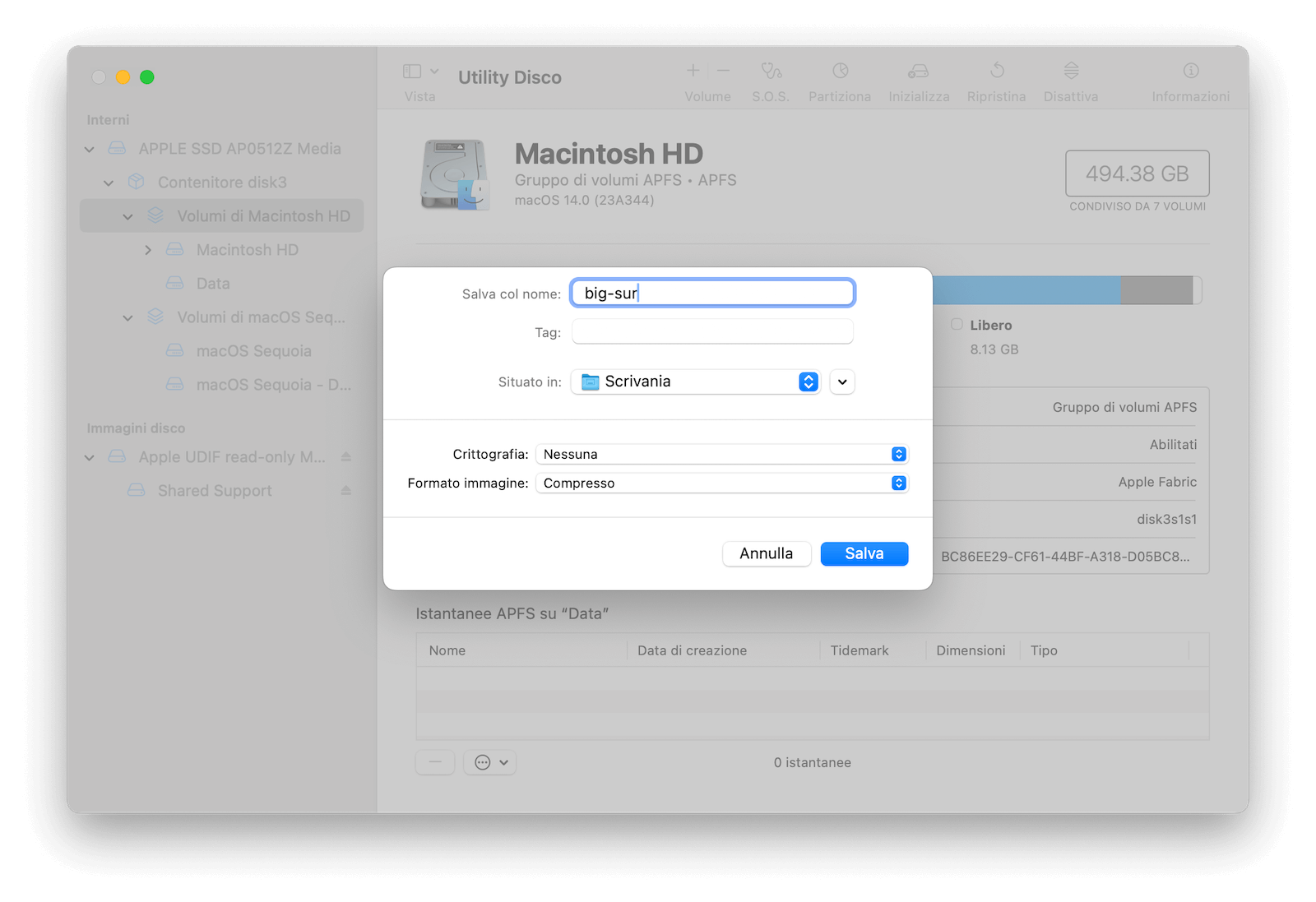Click the Macintosh HD disk icon image

pos(455,174)
